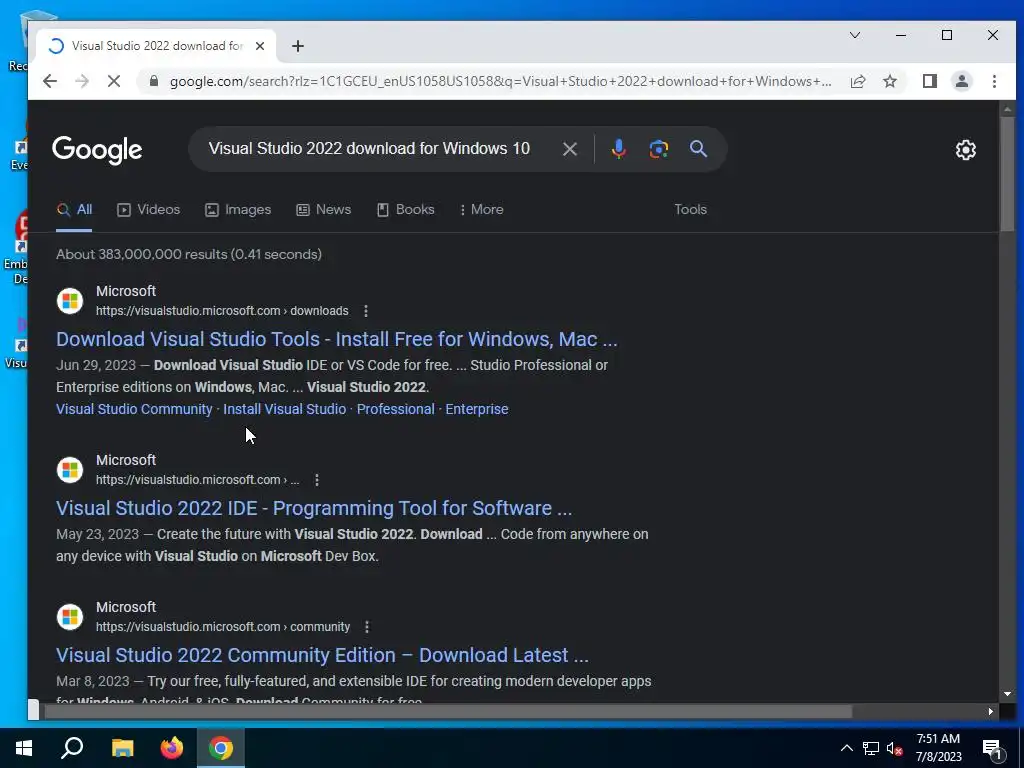Image resolution: width=1024 pixels, height=768 pixels.
Task: Click the site security lock icon
Action: tap(153, 81)
